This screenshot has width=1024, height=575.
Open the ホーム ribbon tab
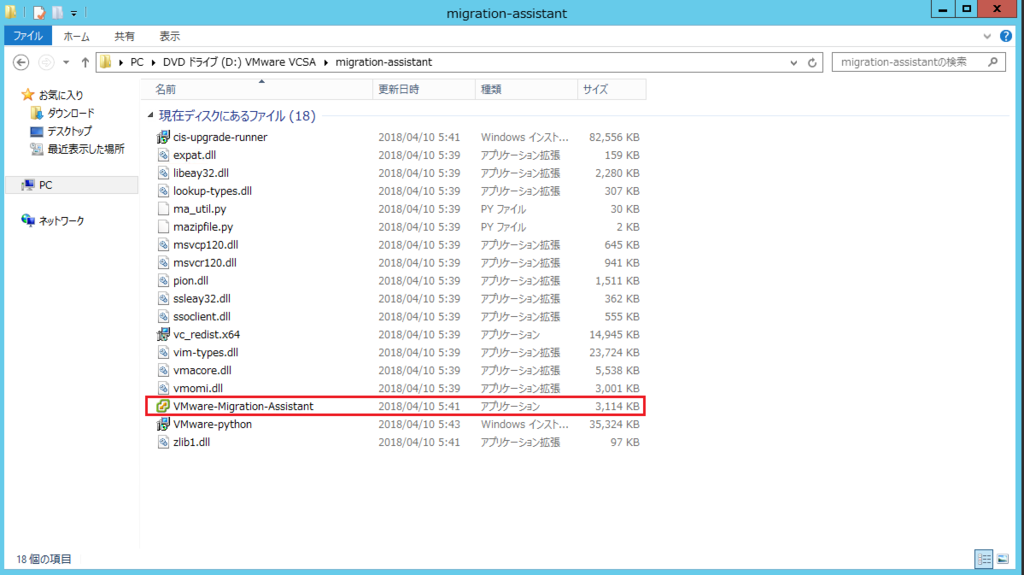click(76, 36)
